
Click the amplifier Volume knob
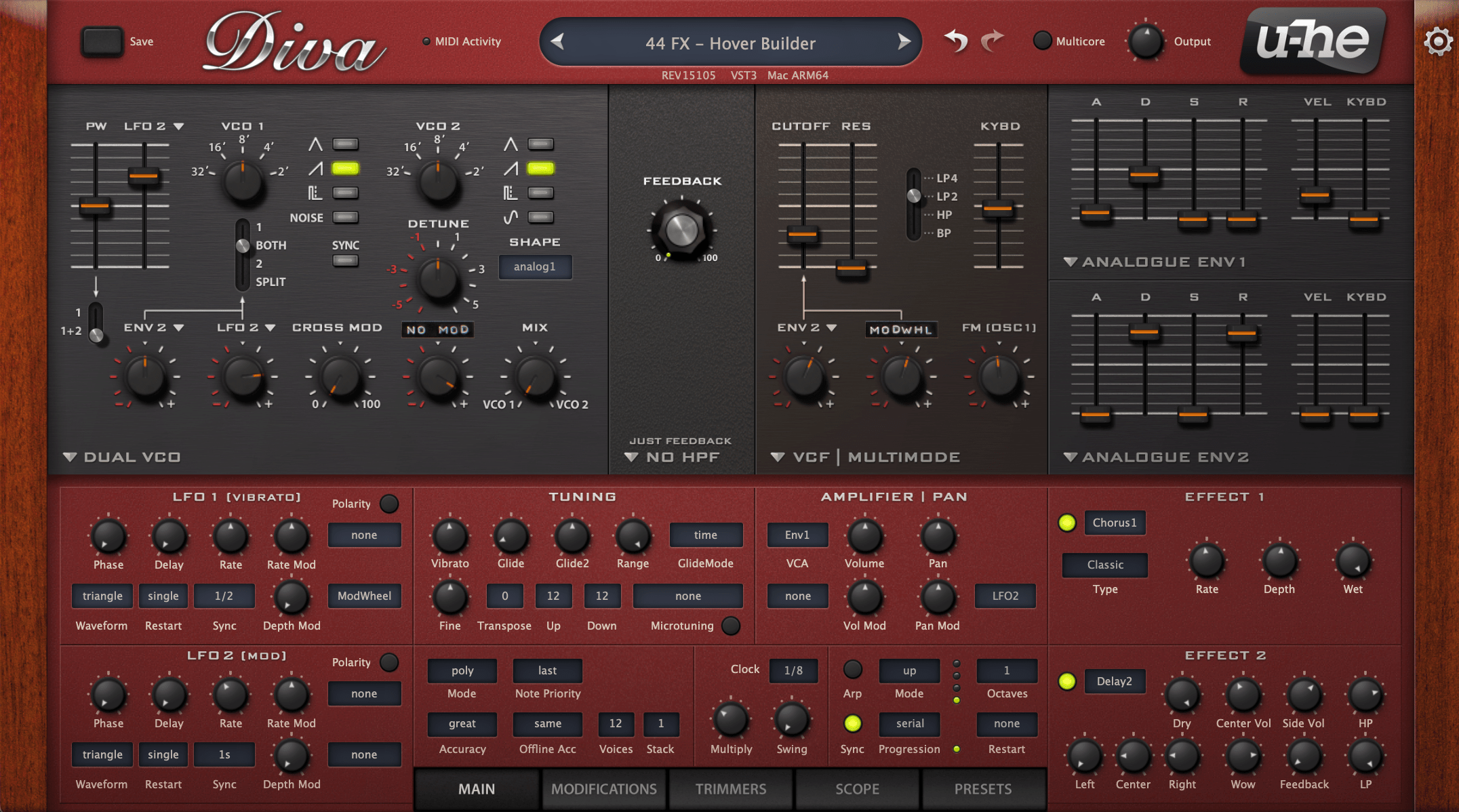(864, 535)
